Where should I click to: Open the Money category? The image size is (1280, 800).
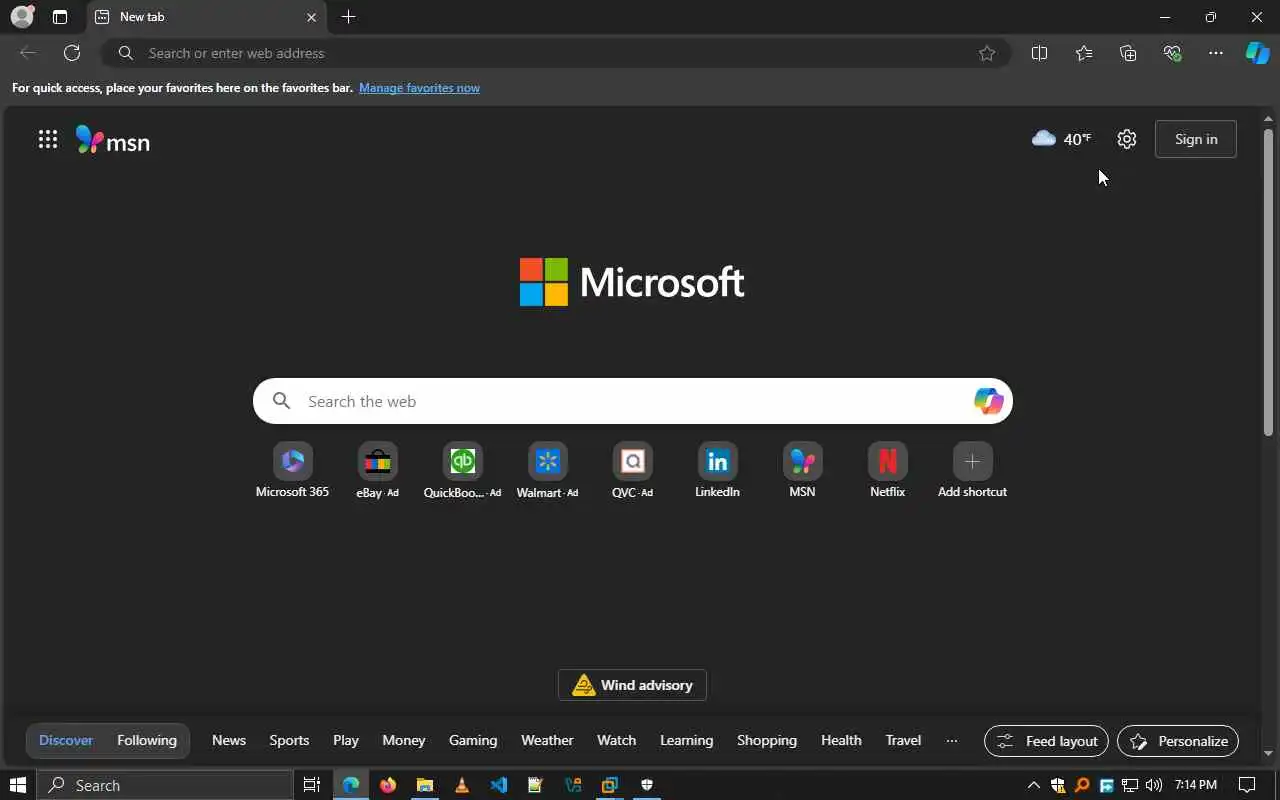[404, 740]
